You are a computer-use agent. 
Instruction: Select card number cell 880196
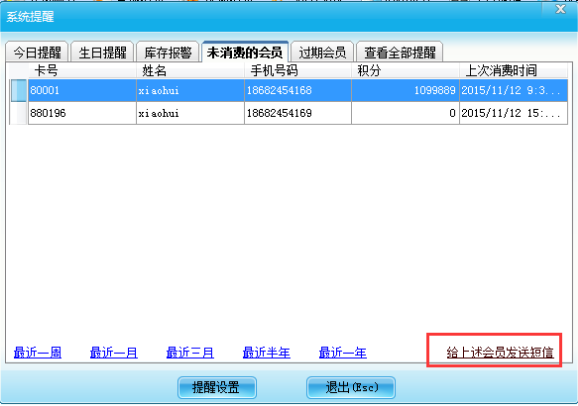pyautogui.click(x=82, y=113)
